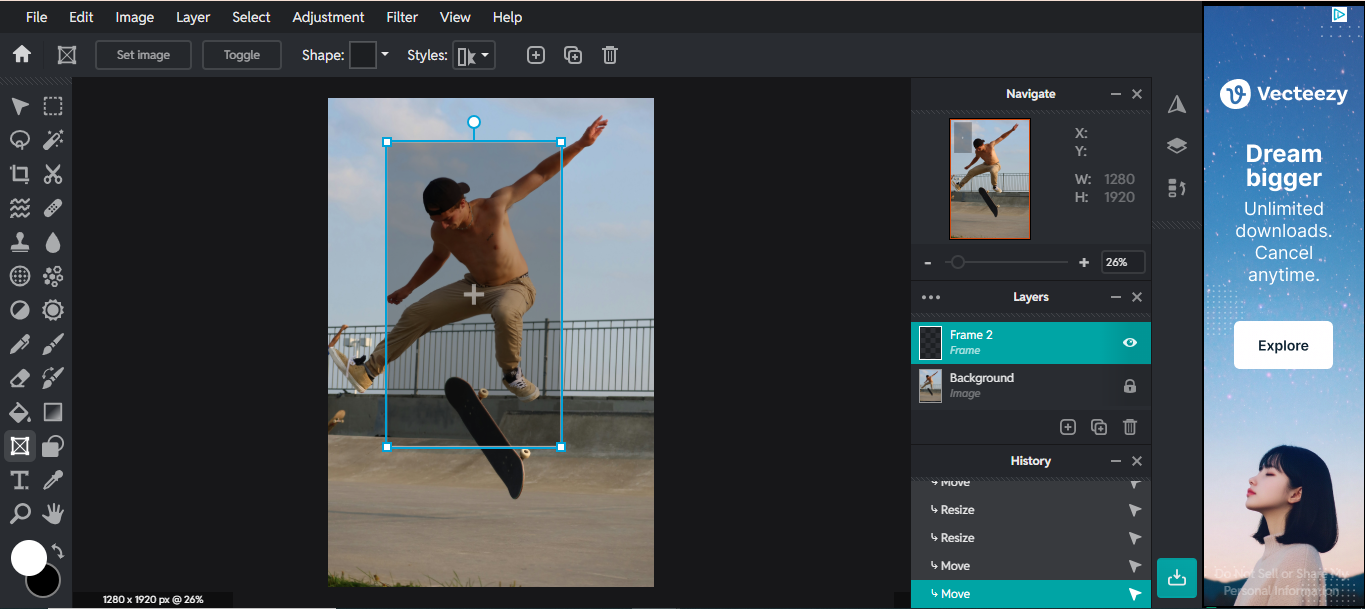Viewport: 1365px width, 609px height.
Task: Unlock the Background layer
Action: (1128, 386)
